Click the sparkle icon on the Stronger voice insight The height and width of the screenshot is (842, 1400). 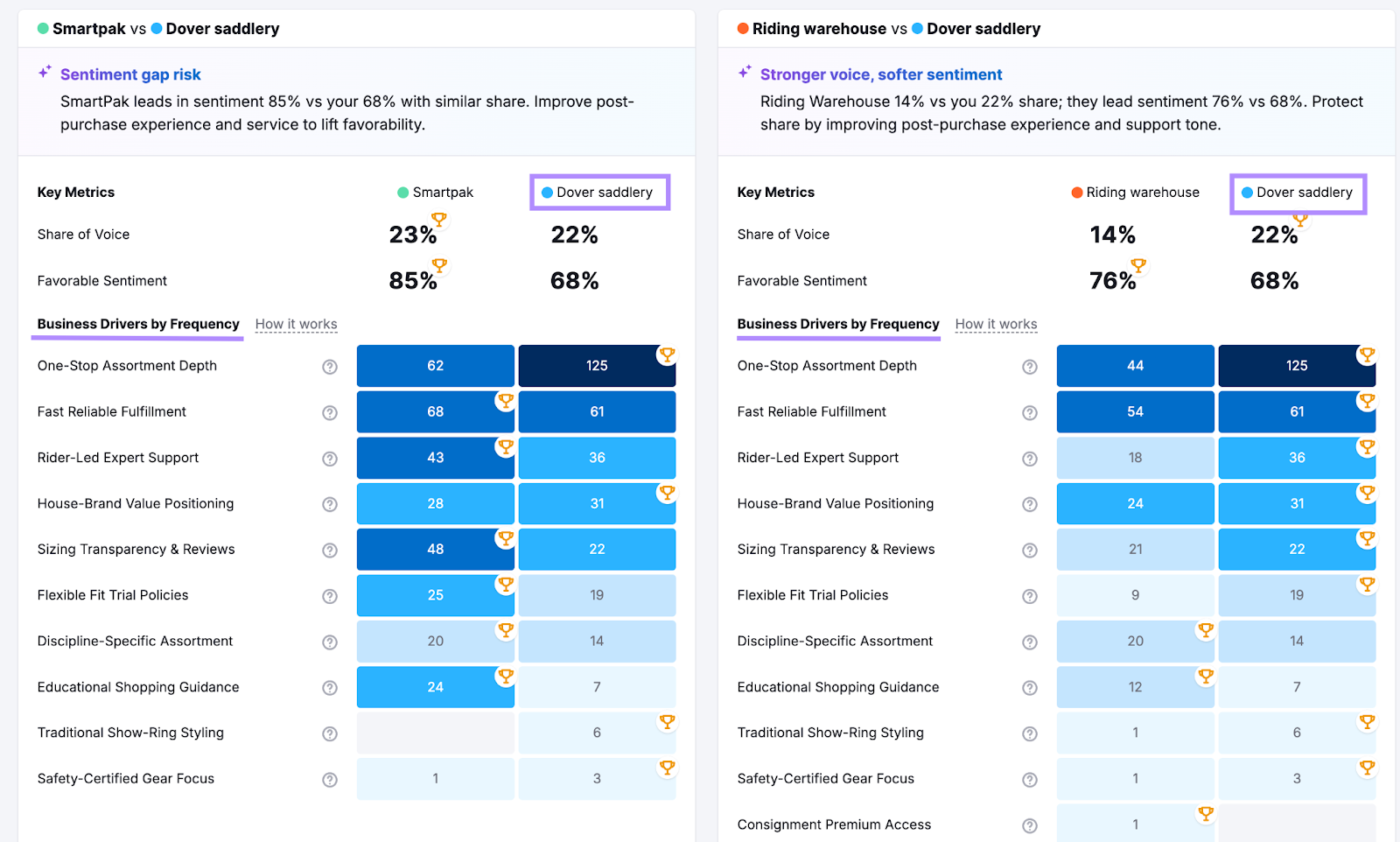pyautogui.click(x=745, y=73)
